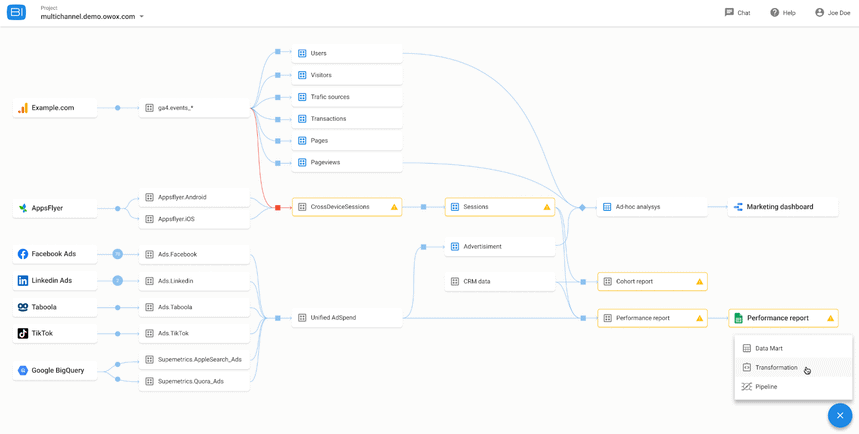Choose Pipeline from the add menu
Screen dimensions: 859x434
[793, 387]
